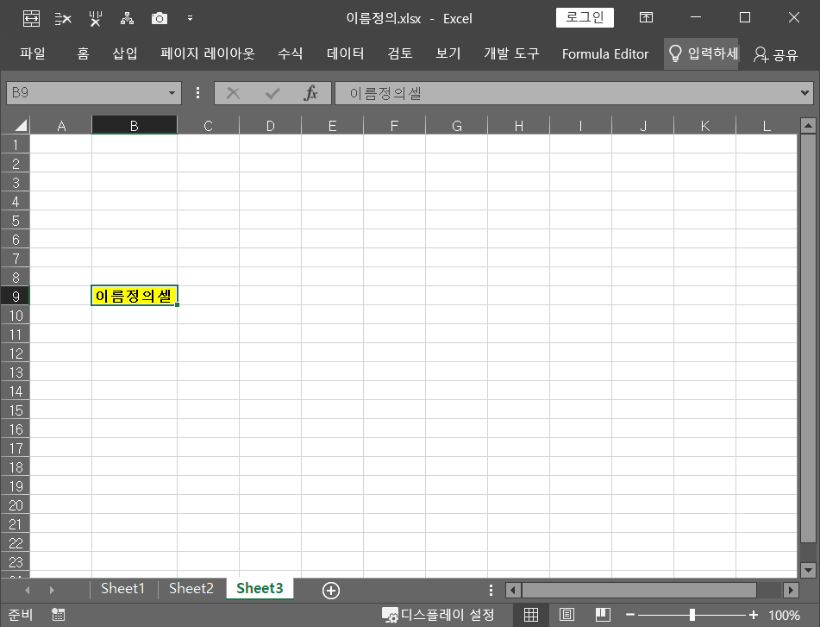The height and width of the screenshot is (627, 820).
Task: Click the camera tool icon
Action: (x=159, y=19)
